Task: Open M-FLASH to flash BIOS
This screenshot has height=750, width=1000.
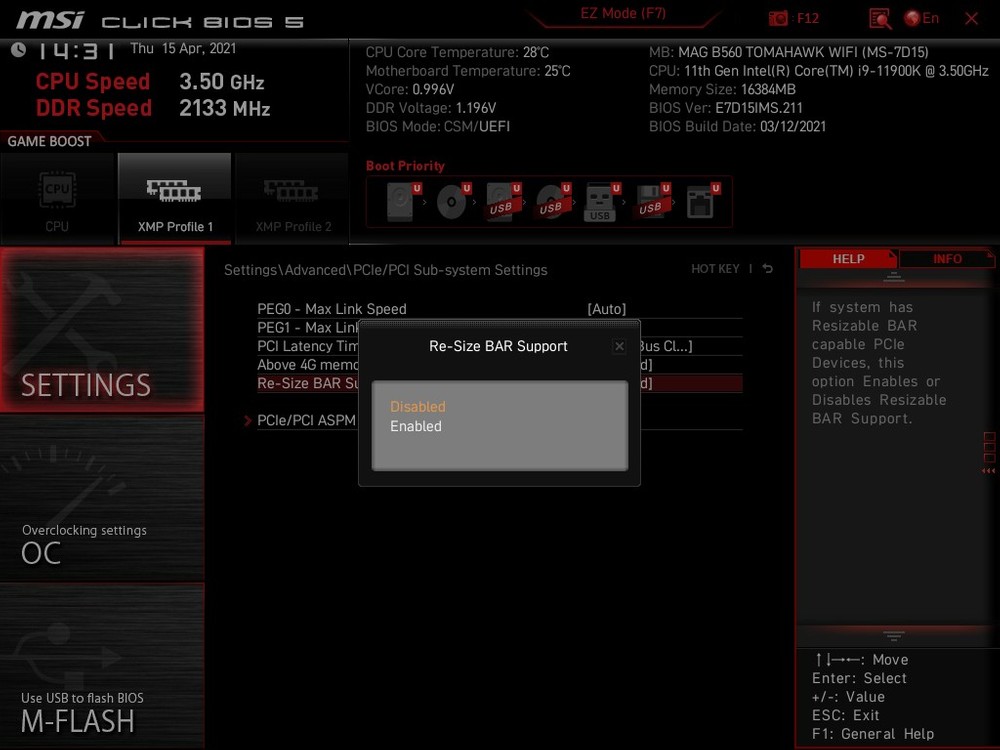Action: click(102, 665)
